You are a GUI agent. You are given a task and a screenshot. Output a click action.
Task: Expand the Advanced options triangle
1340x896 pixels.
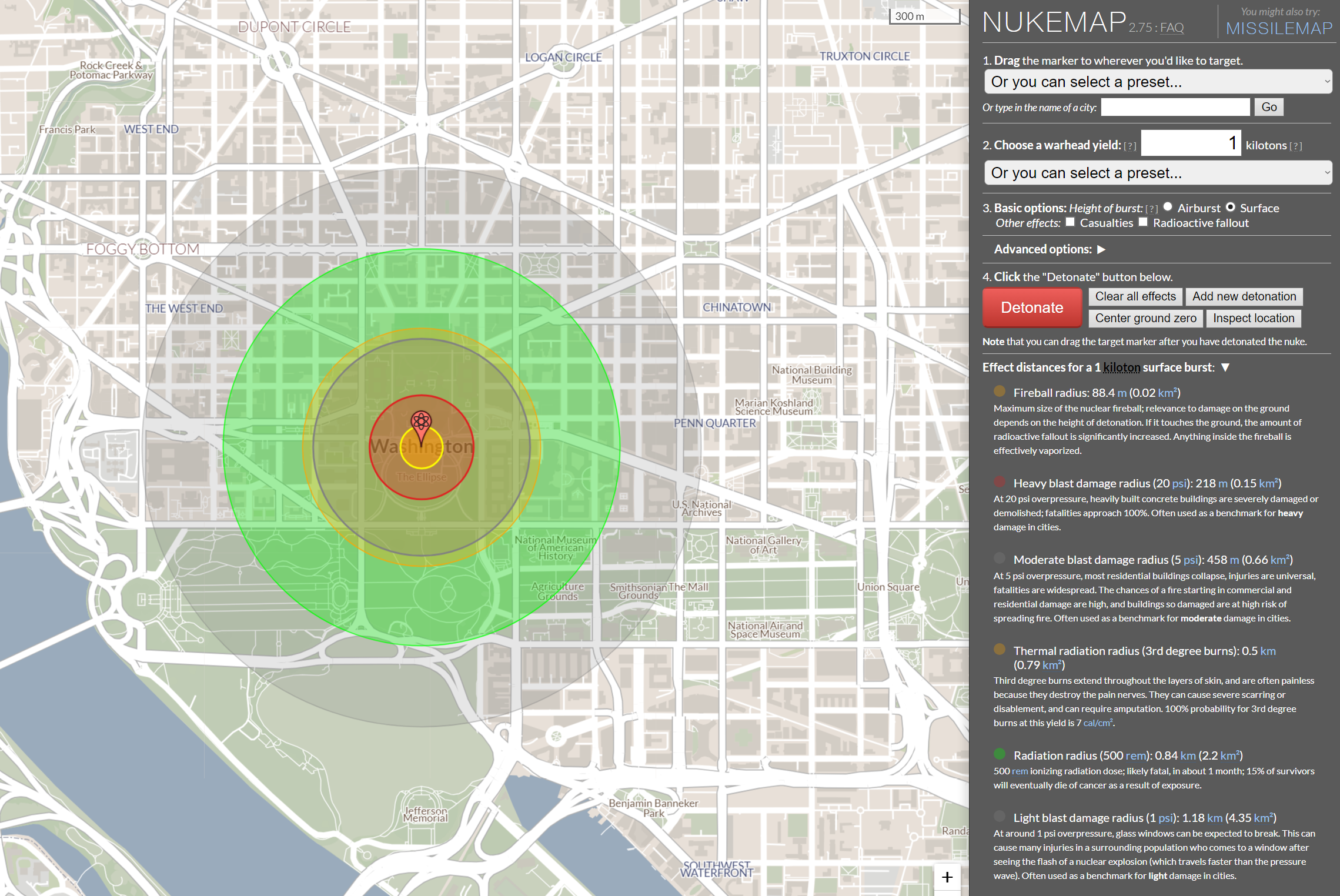pos(1101,249)
